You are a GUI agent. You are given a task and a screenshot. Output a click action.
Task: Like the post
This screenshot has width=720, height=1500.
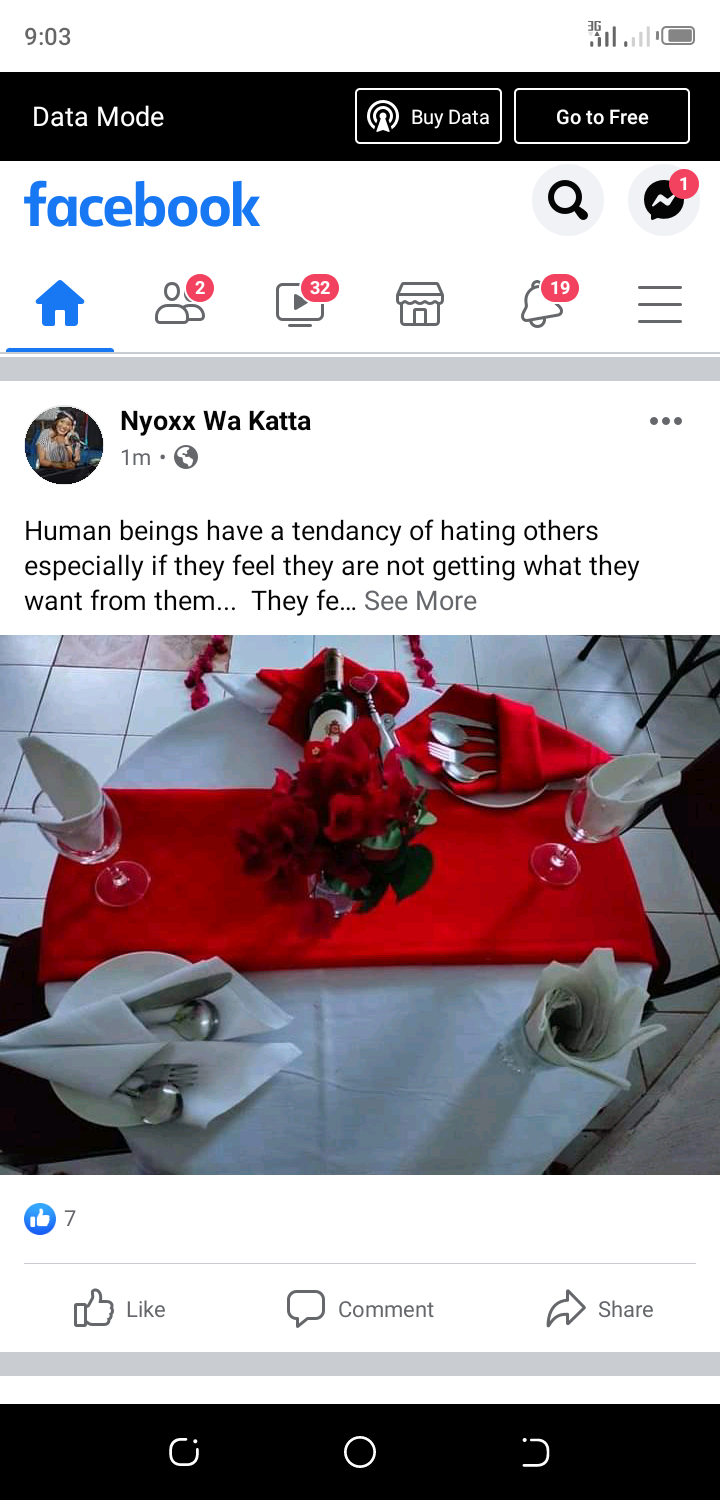point(120,1309)
